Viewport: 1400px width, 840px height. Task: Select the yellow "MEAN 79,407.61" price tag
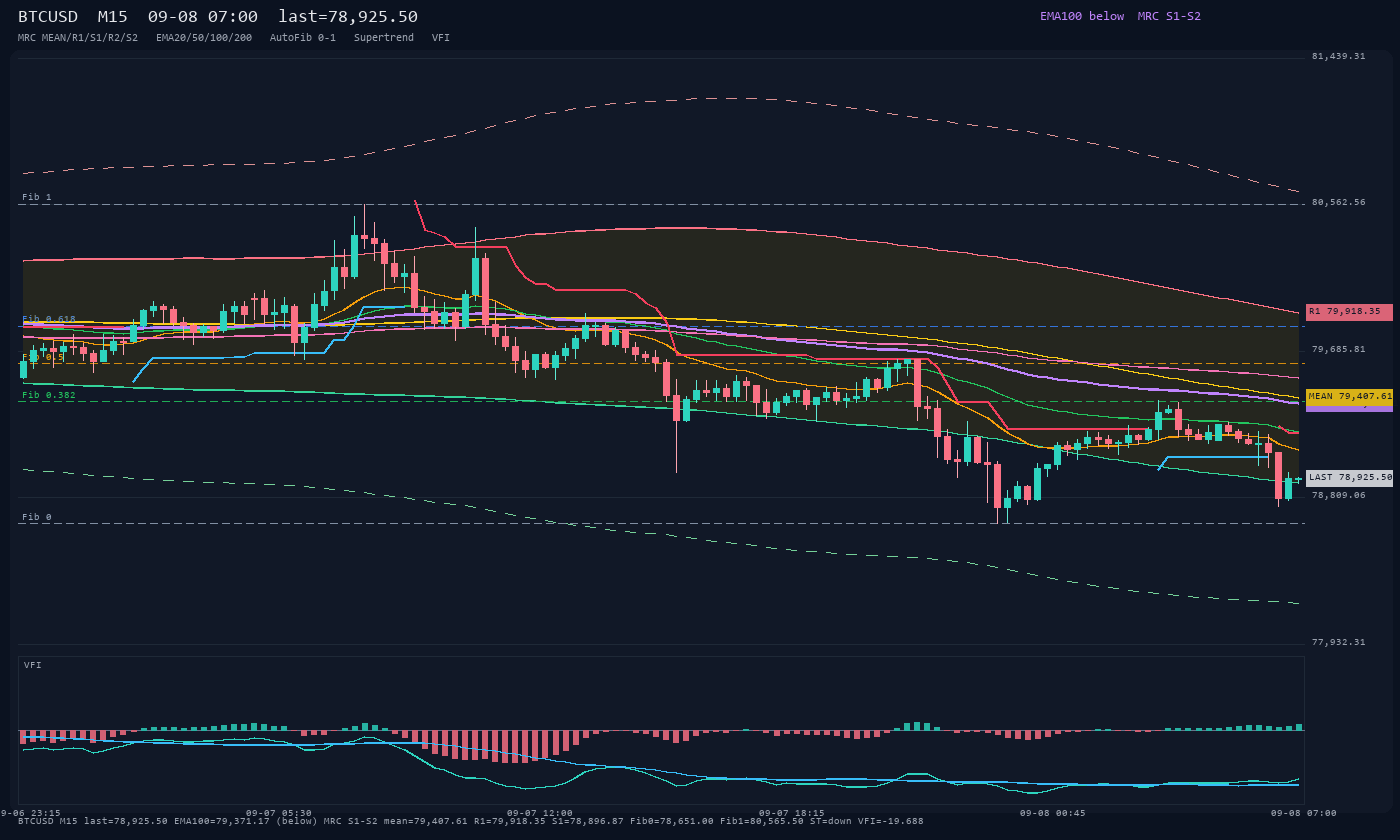click(x=1349, y=396)
